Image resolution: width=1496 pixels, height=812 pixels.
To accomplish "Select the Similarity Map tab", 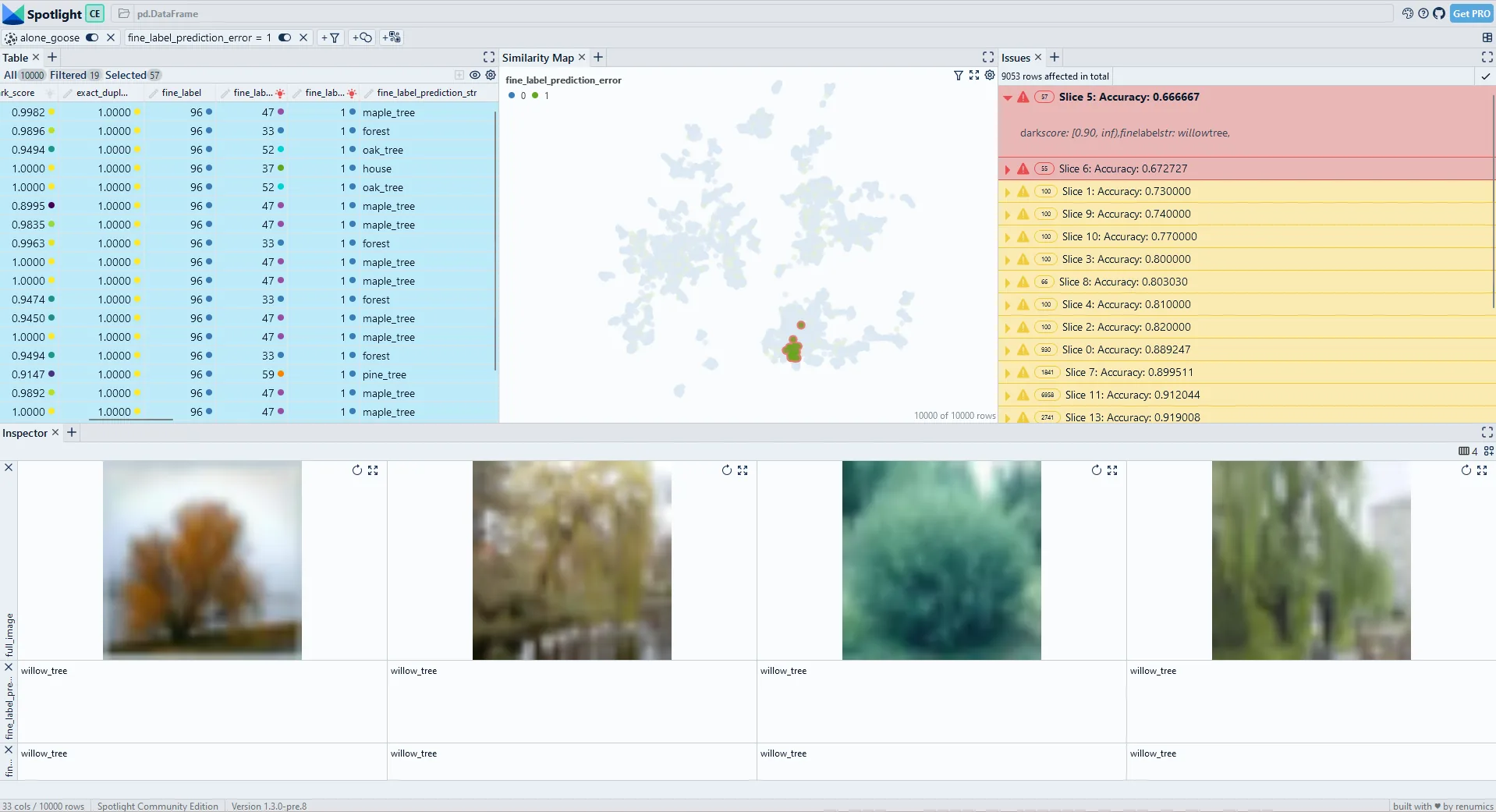I will click(537, 58).
